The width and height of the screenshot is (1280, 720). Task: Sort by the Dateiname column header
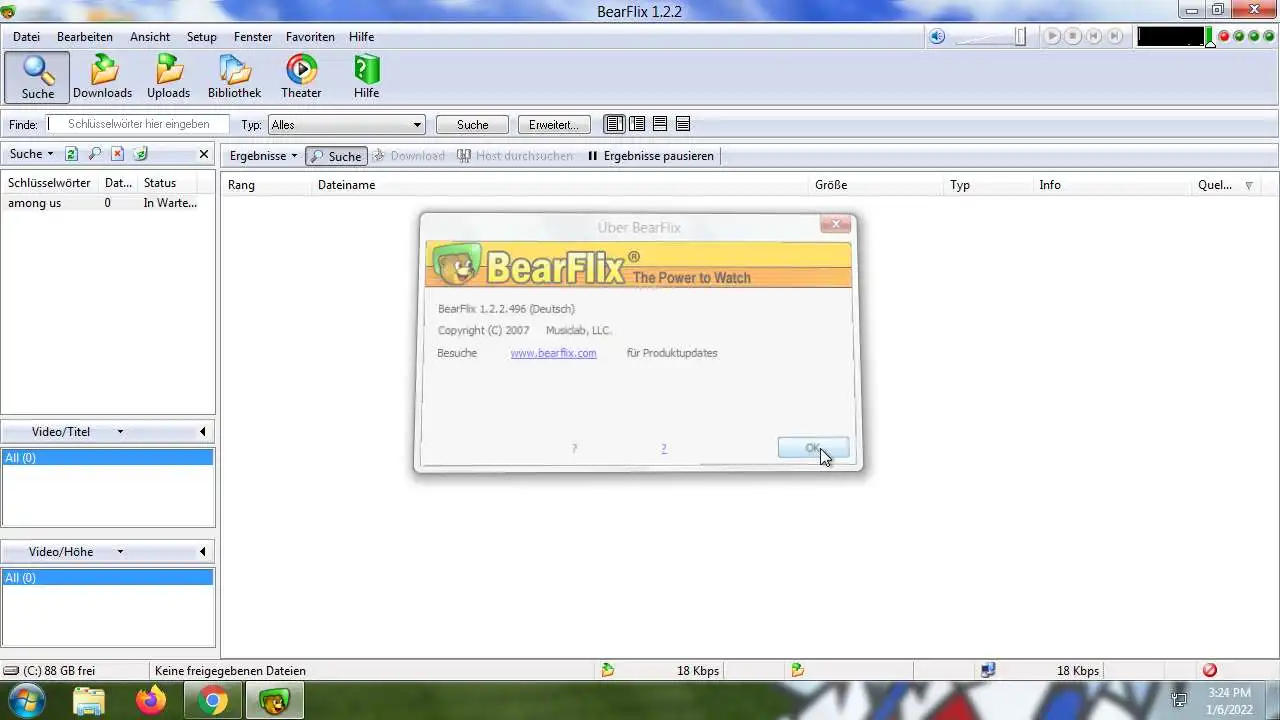point(558,185)
